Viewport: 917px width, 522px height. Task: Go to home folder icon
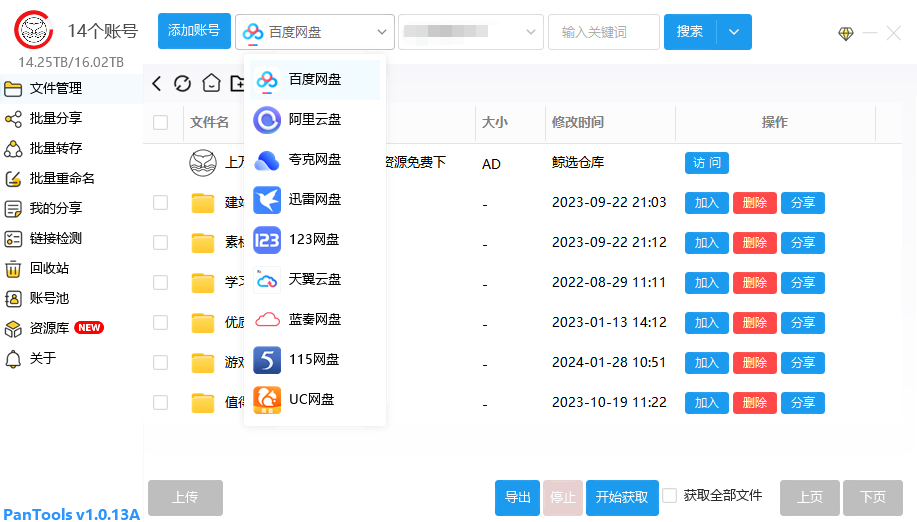(x=211, y=84)
